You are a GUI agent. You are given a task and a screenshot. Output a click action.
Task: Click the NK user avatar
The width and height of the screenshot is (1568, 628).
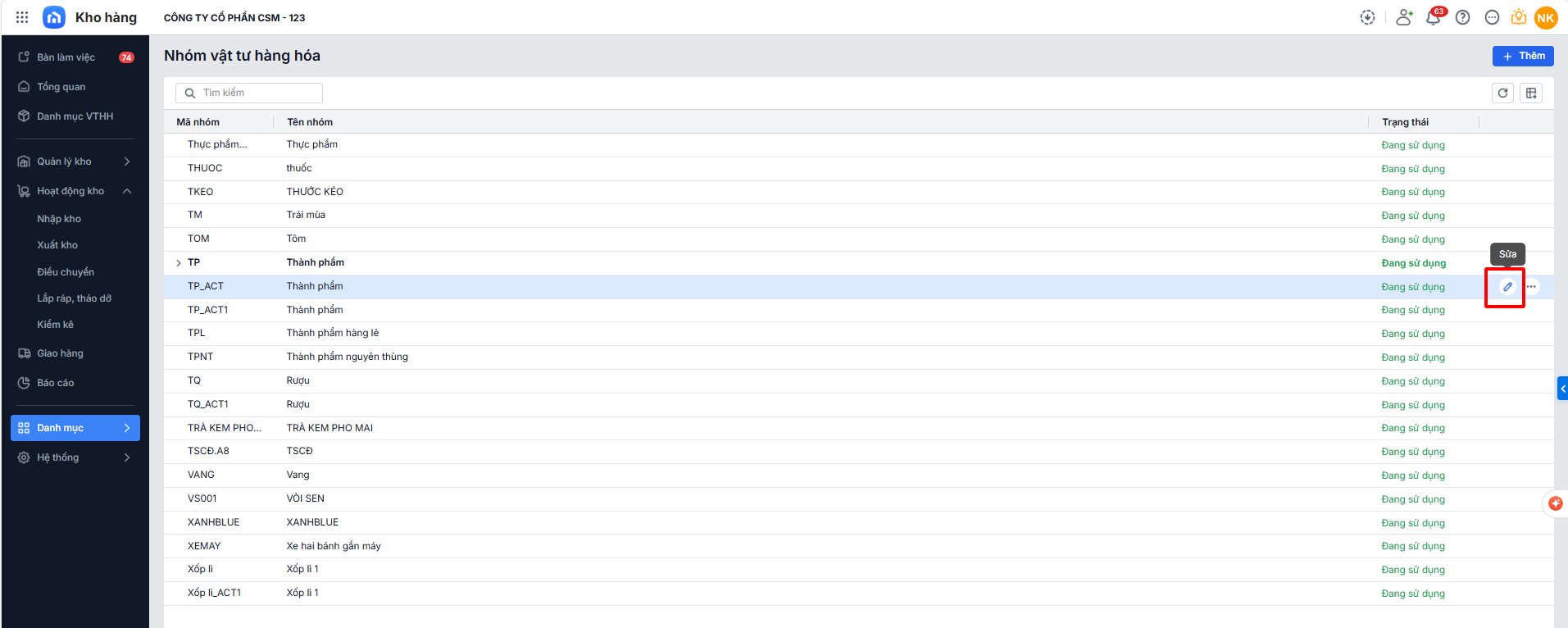click(1546, 17)
